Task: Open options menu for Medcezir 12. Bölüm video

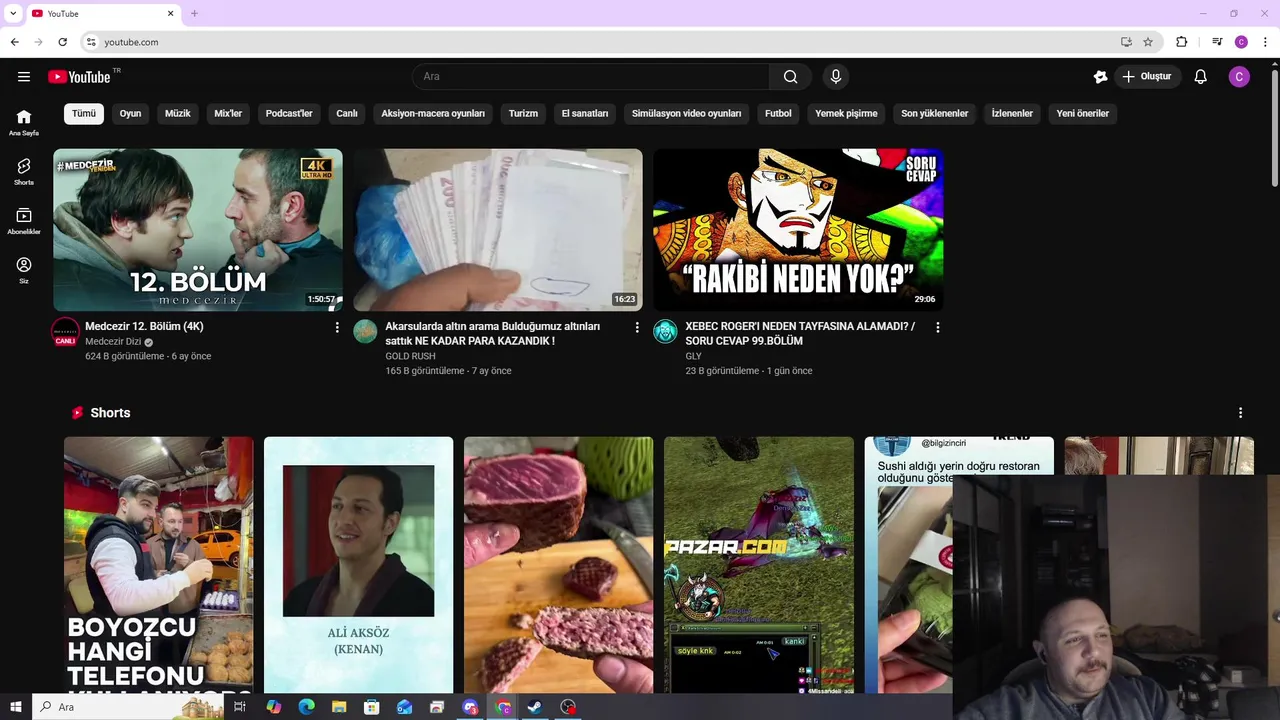Action: point(337,327)
